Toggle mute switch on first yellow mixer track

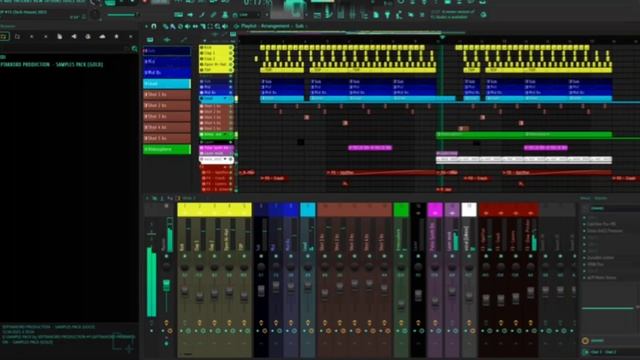point(185,256)
